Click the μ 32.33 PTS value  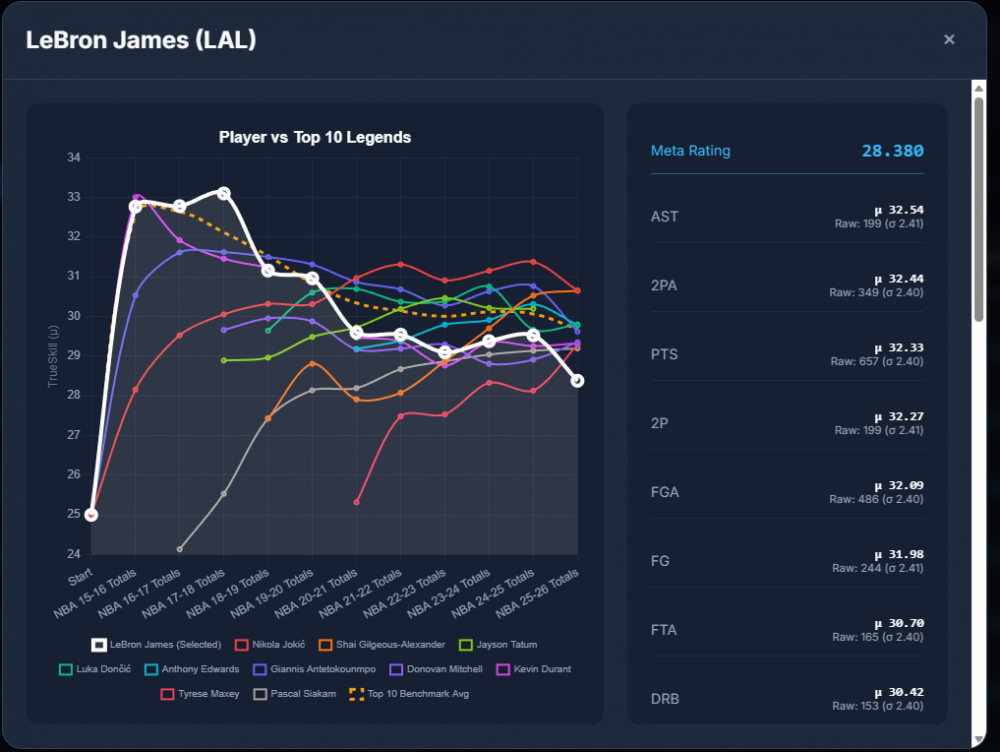899,348
